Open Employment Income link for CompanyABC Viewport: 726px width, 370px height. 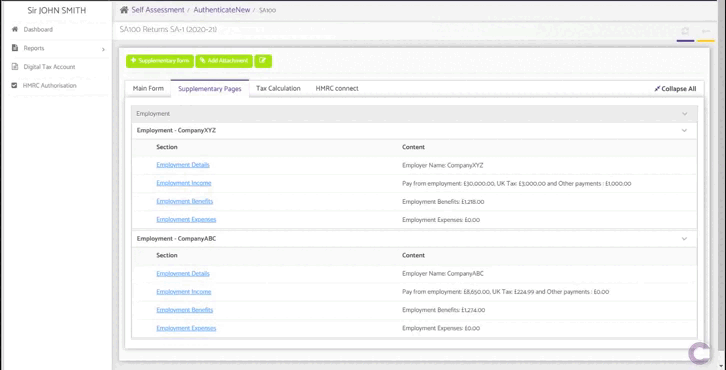click(x=184, y=292)
